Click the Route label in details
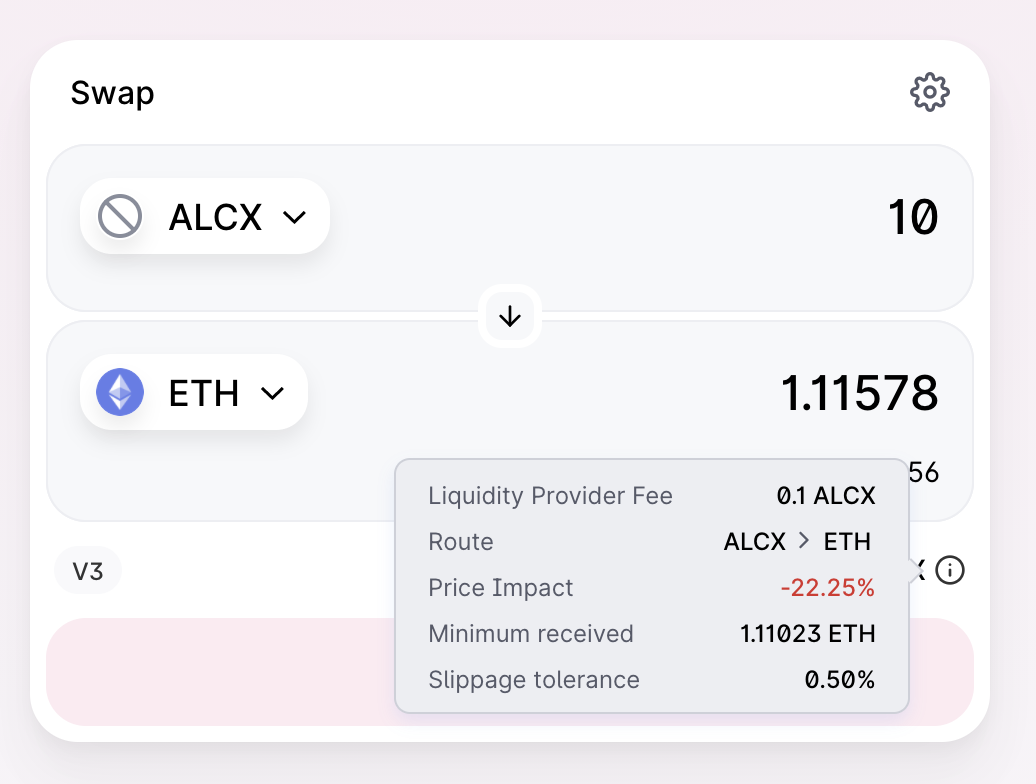Screen dimensions: 1036x784 tap(461, 542)
